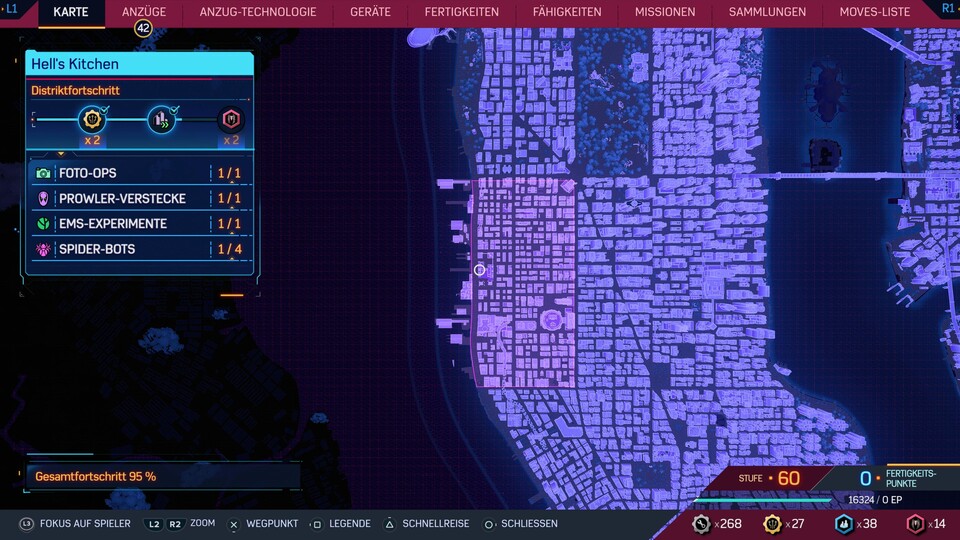Click the 42 badge under ANZÜGE
Screen dimensions: 960x540
[143, 28]
